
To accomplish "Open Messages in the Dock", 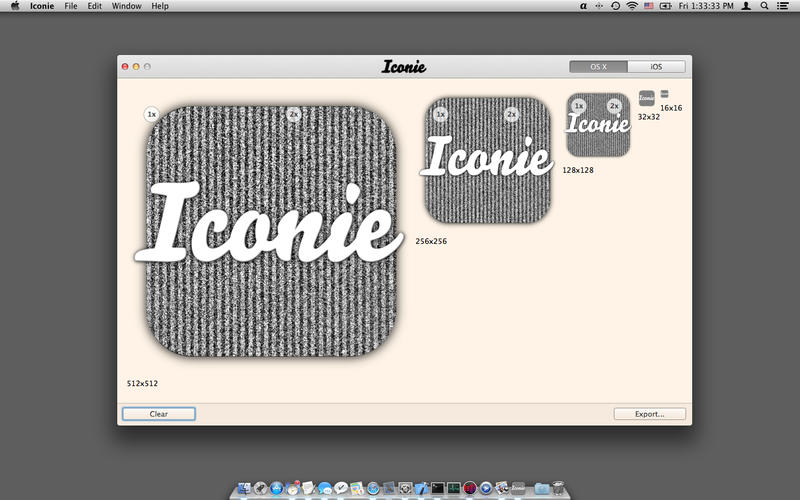I will click(324, 488).
